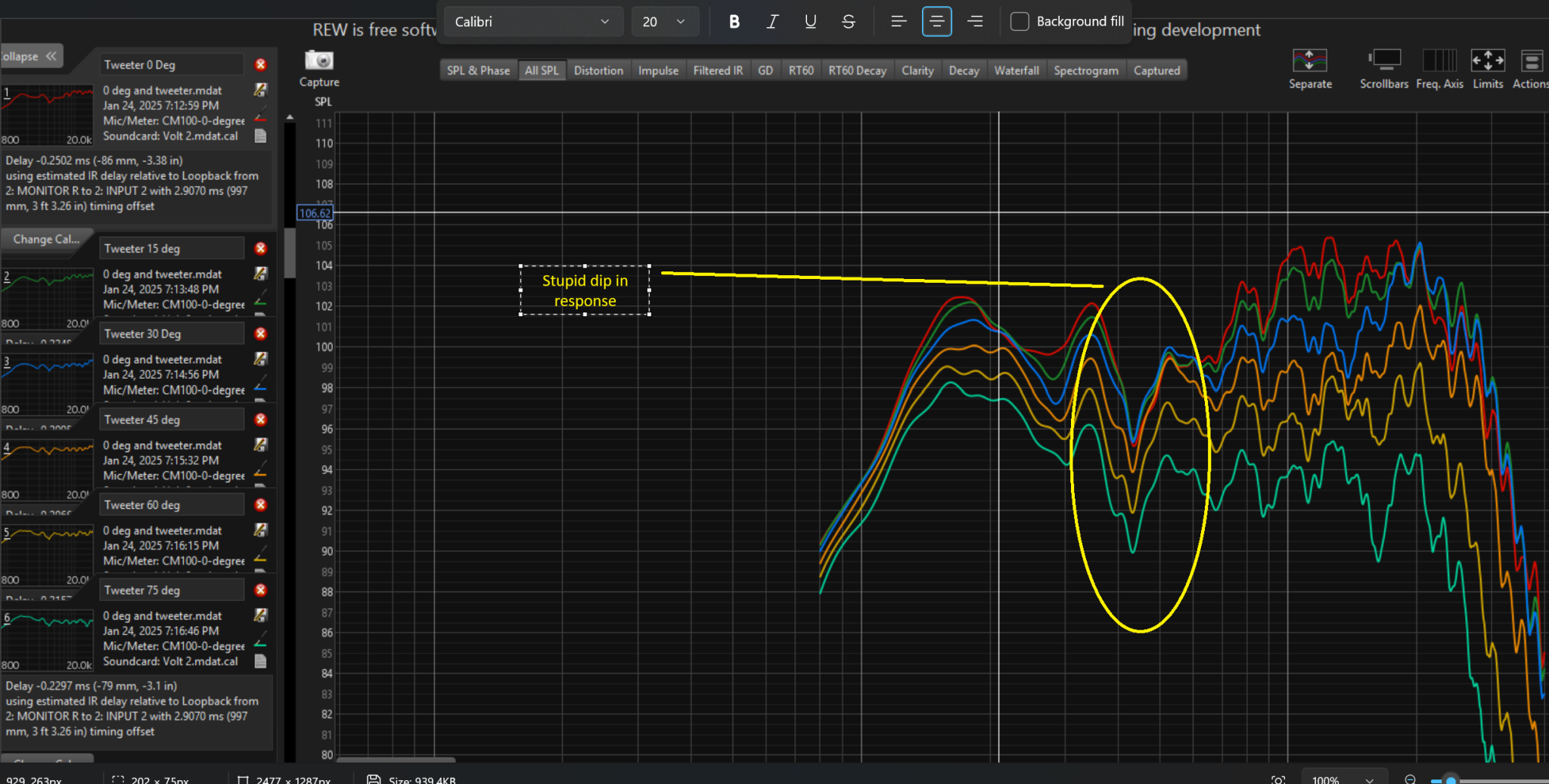
Task: Save the Tweeter 30 Deg measurement icon
Action: [x=260, y=359]
